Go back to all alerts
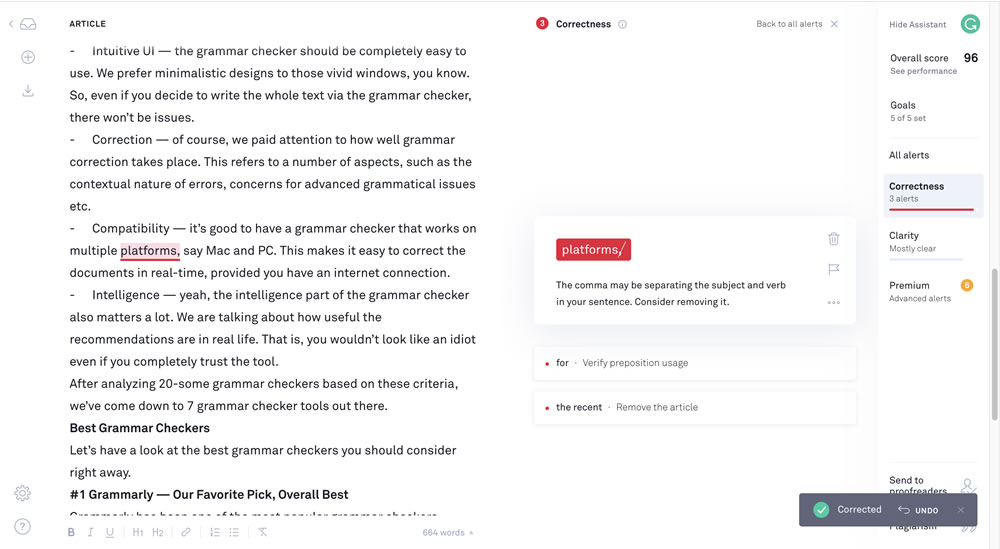The height and width of the screenshot is (549, 1000). pyautogui.click(x=789, y=24)
